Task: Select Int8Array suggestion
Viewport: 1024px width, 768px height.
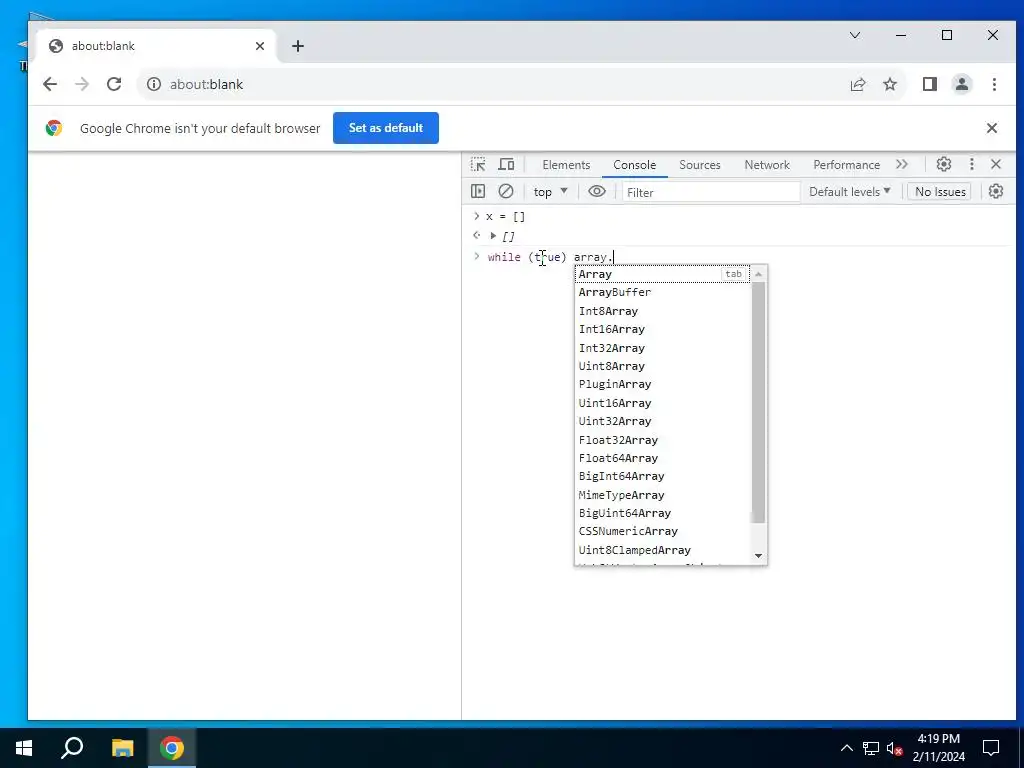Action: [x=662, y=312]
